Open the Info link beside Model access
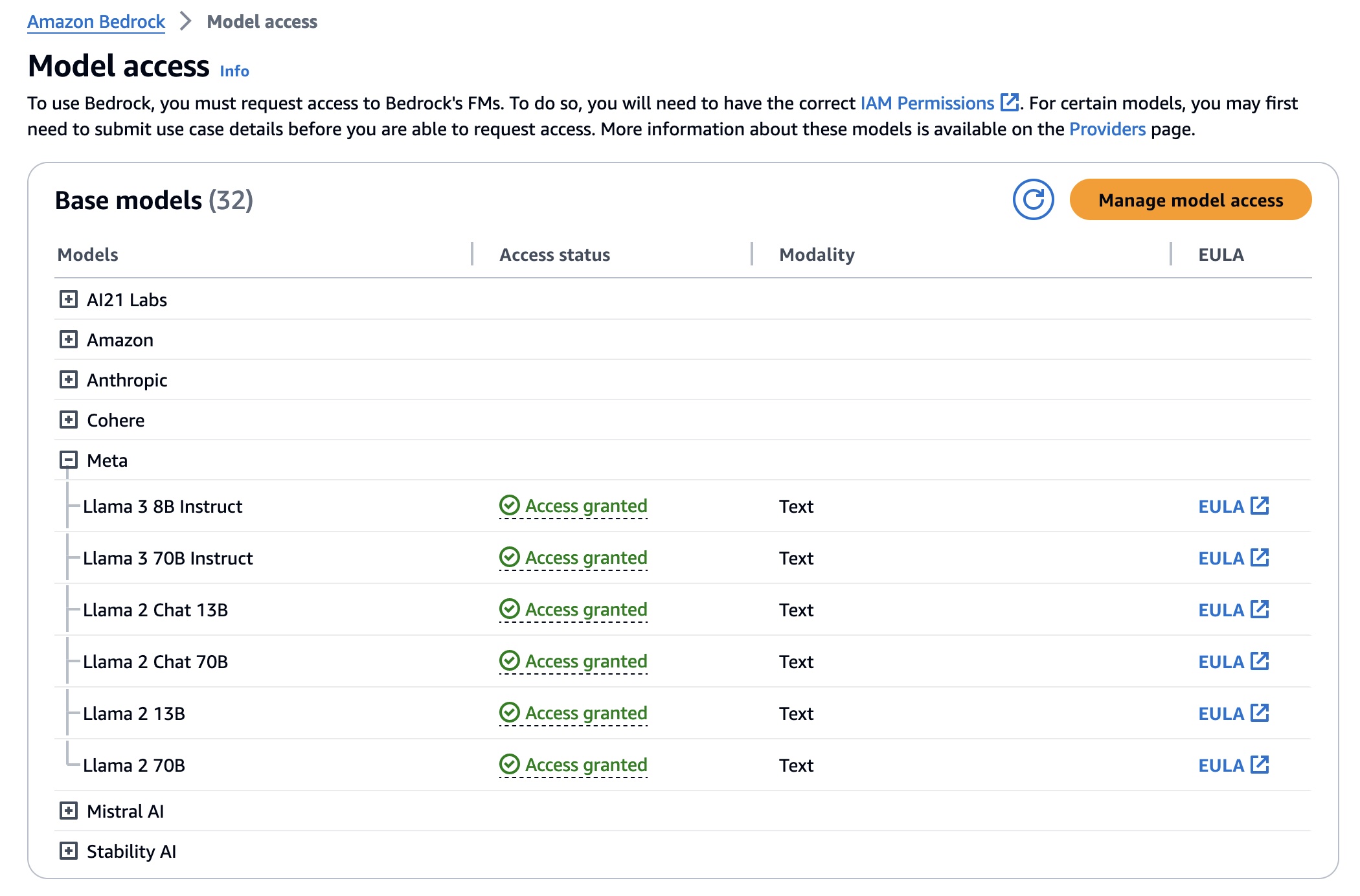 [234, 71]
